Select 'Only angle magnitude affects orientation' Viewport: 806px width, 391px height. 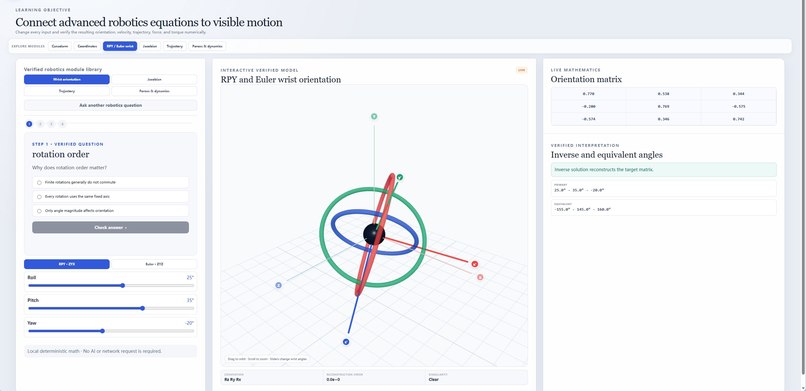coord(111,211)
